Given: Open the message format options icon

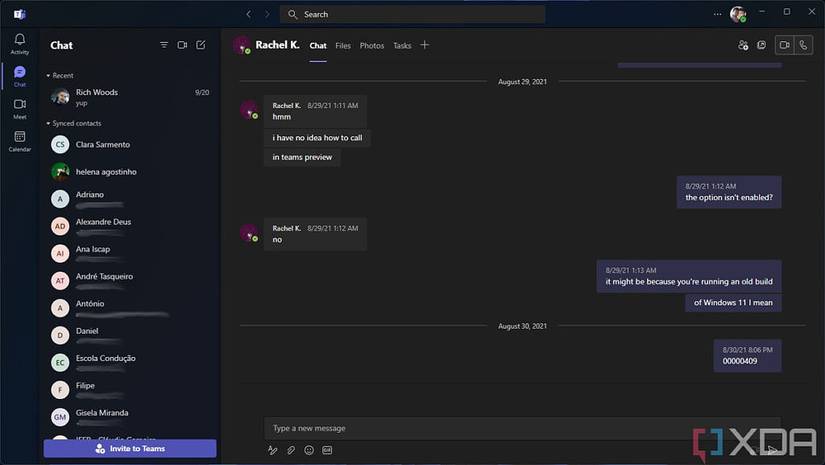Looking at the screenshot, I should click(x=273, y=450).
